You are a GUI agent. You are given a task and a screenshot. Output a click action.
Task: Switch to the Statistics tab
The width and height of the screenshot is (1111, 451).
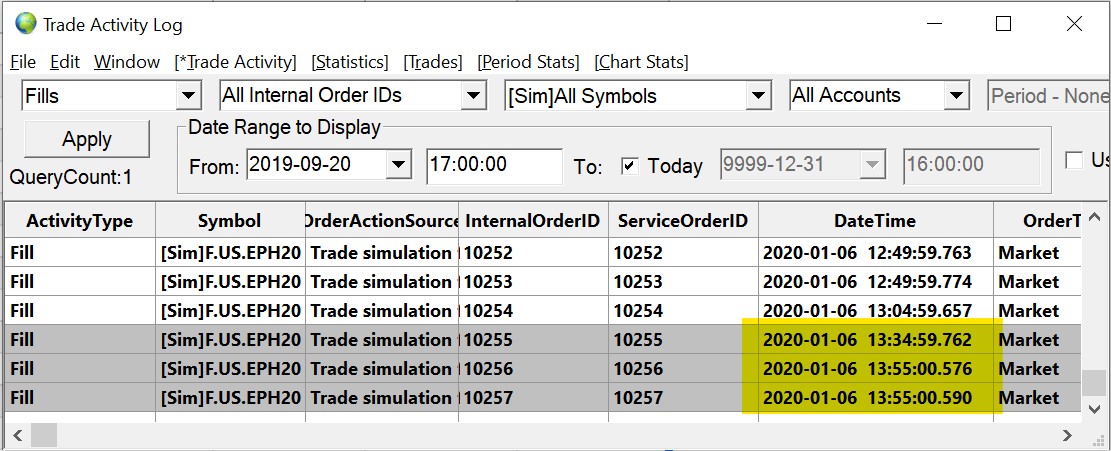[350, 62]
